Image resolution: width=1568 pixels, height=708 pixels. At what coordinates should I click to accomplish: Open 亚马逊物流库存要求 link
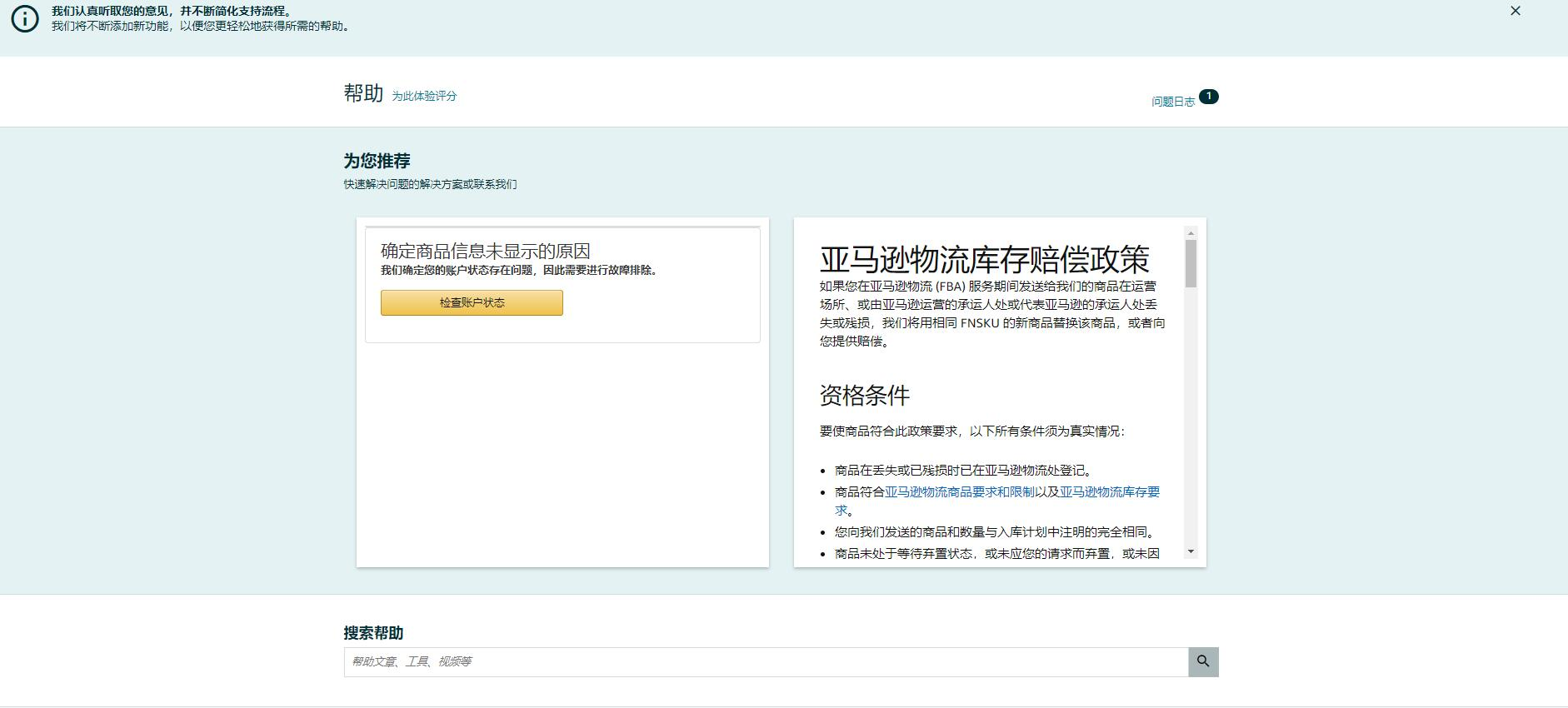1109,492
